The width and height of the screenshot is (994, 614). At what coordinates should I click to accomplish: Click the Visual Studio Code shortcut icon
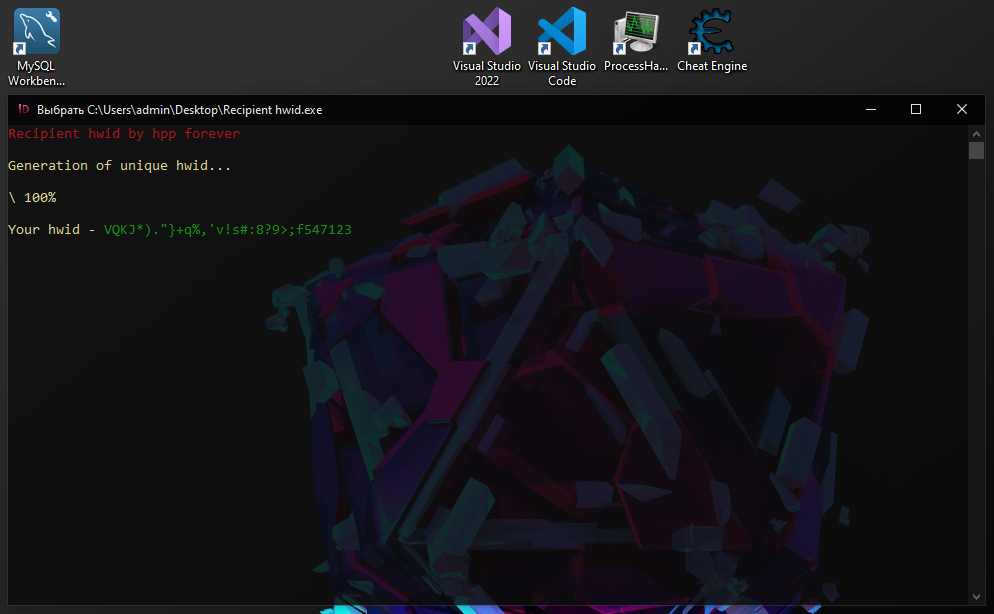pos(561,32)
